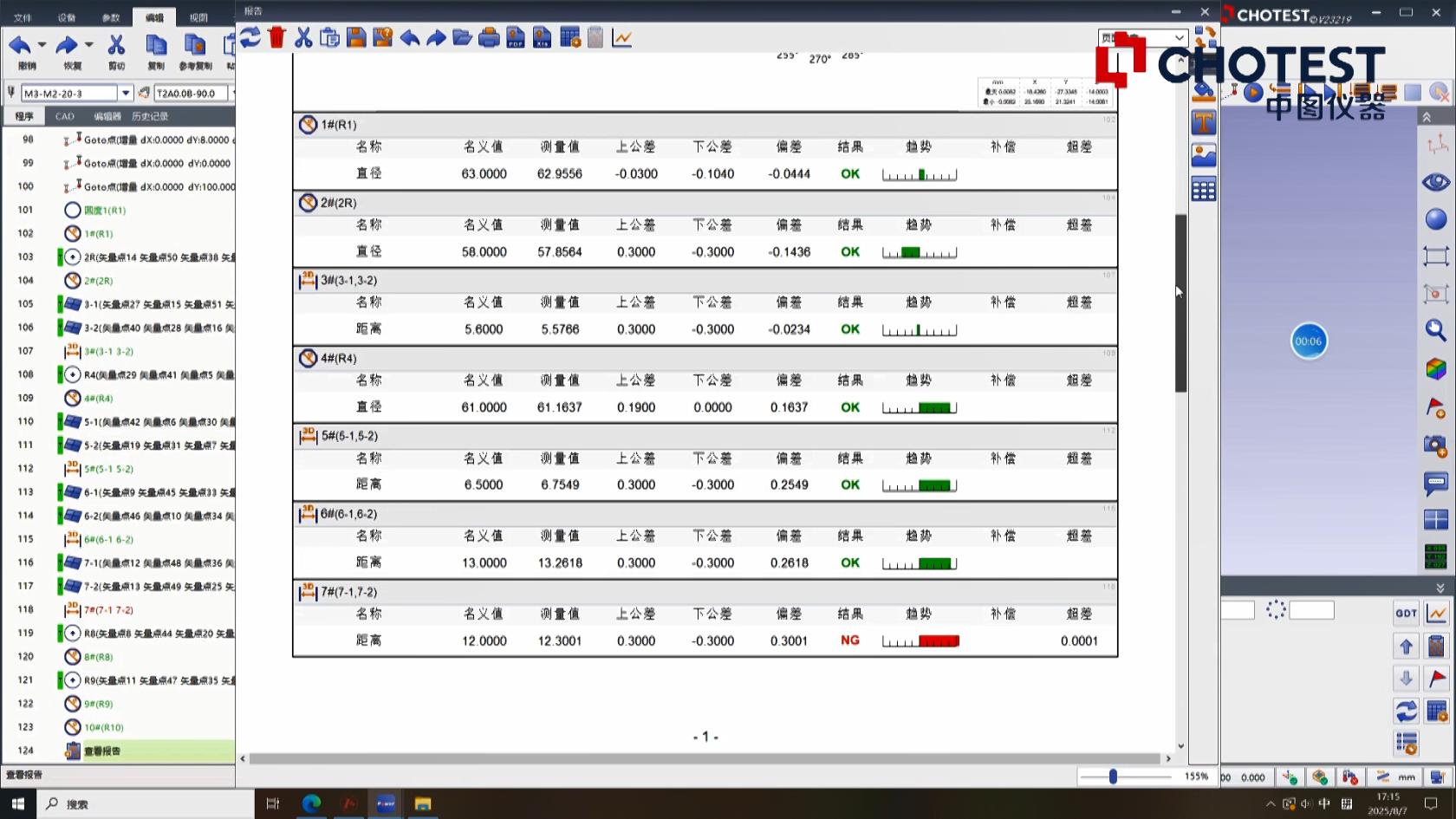
Task: Open the 视图 menu tab
Action: coord(198,17)
